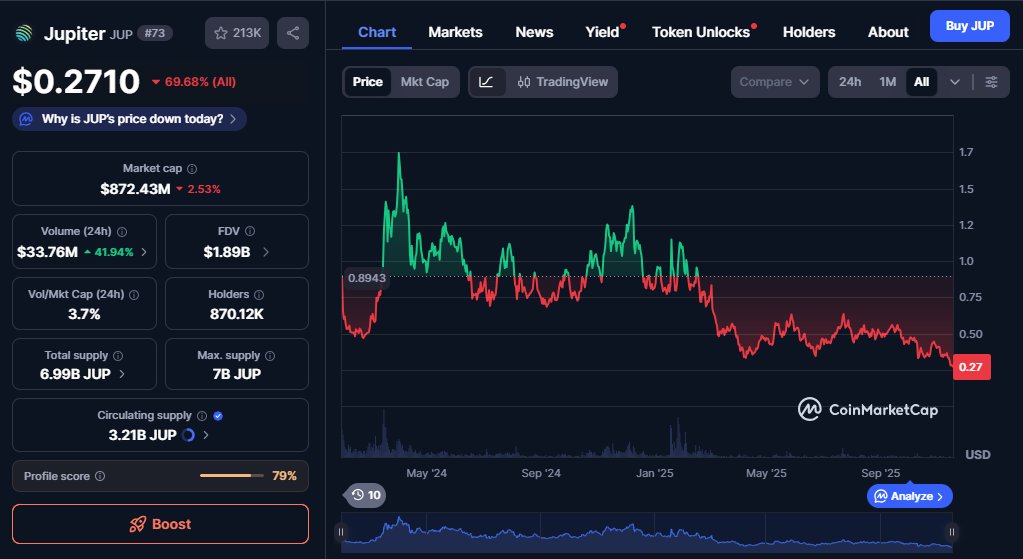Click the info icon beside Total supply
Screen dimensions: 1023x559
click(x=118, y=355)
